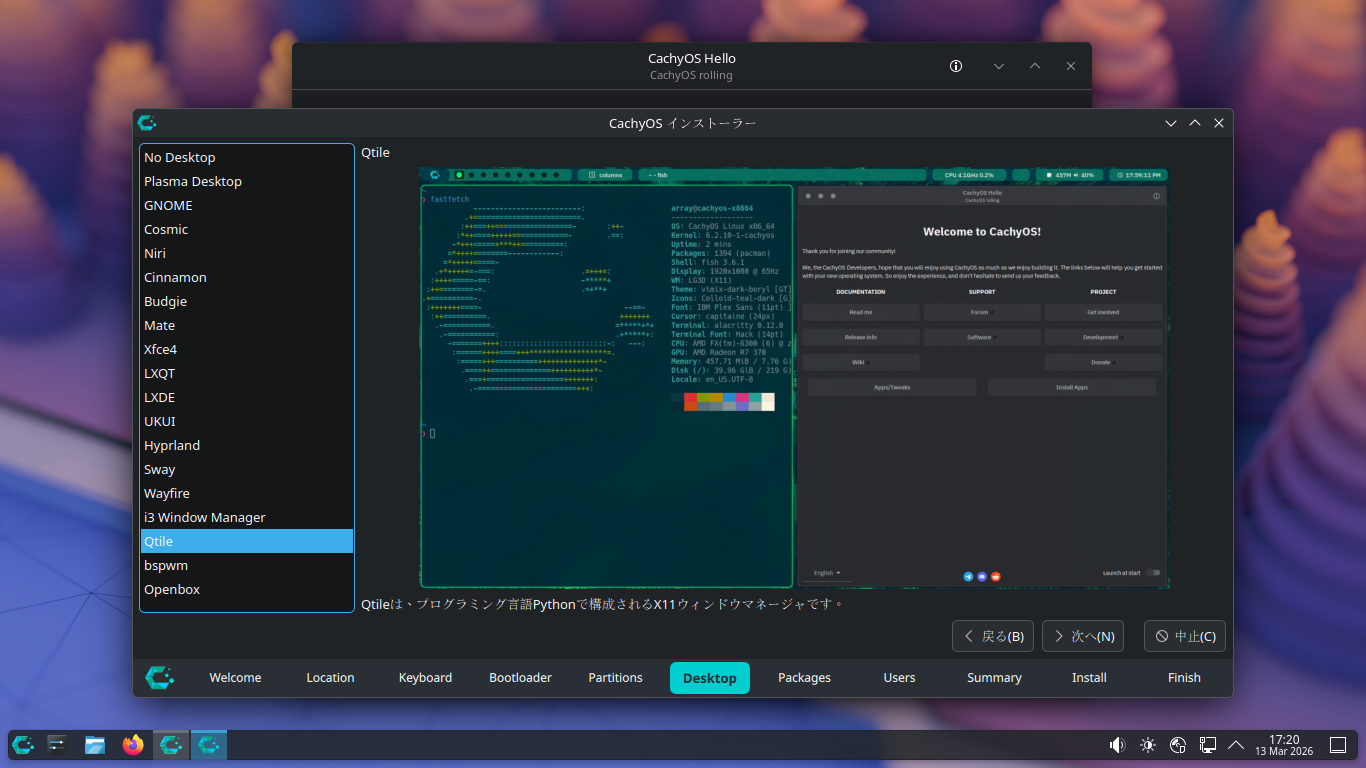This screenshot has width=1366, height=768.
Task: Click the info icon in CachyOS Hello window
Action: [956, 66]
